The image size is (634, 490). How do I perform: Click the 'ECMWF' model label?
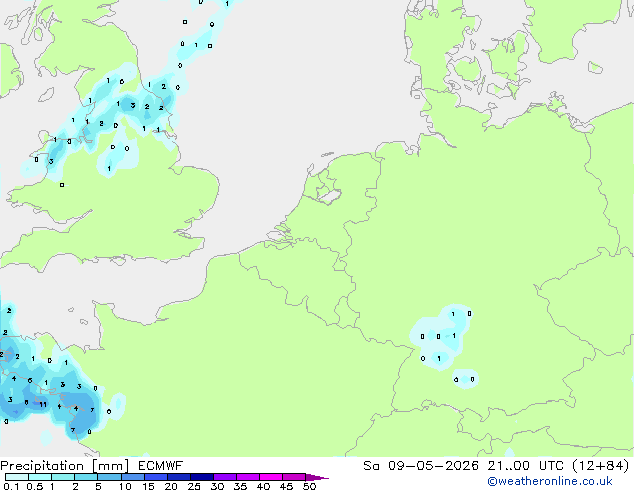(x=161, y=466)
